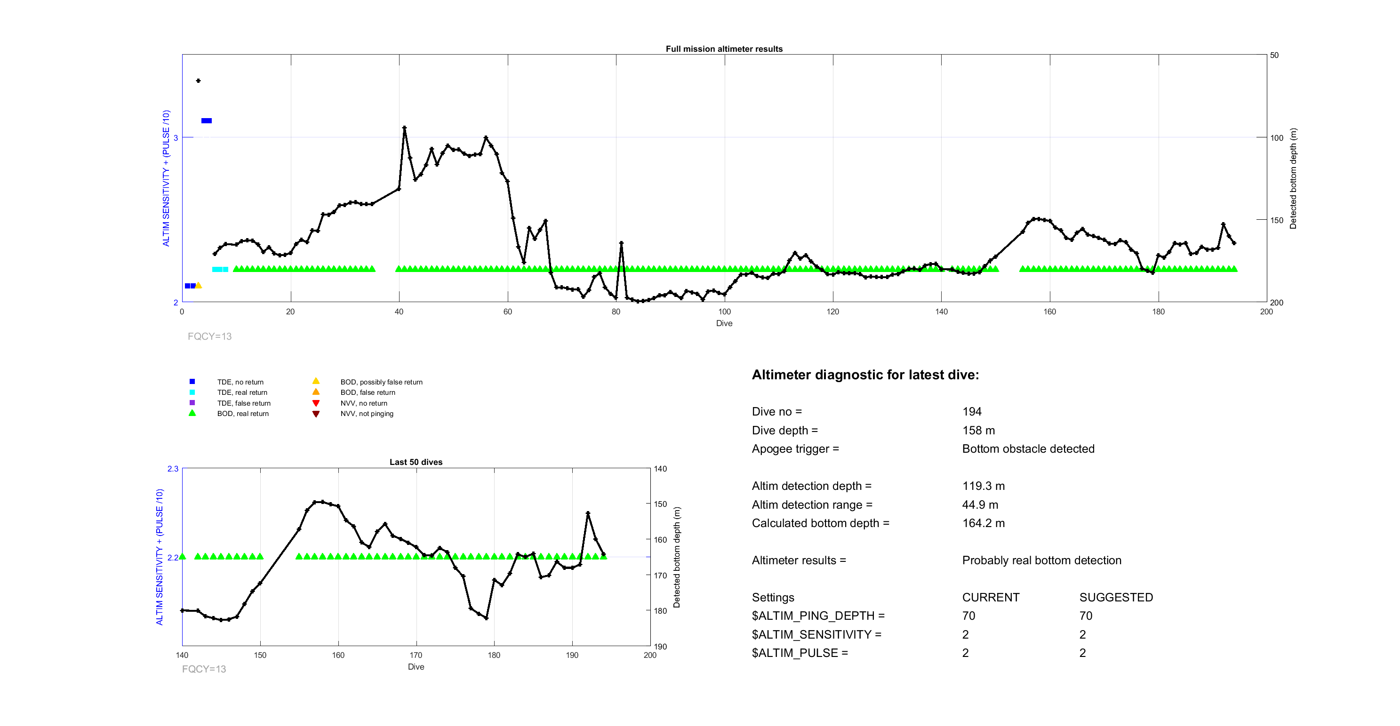
Task: Click the 'Apogee trigger =' label
Action: click(795, 449)
